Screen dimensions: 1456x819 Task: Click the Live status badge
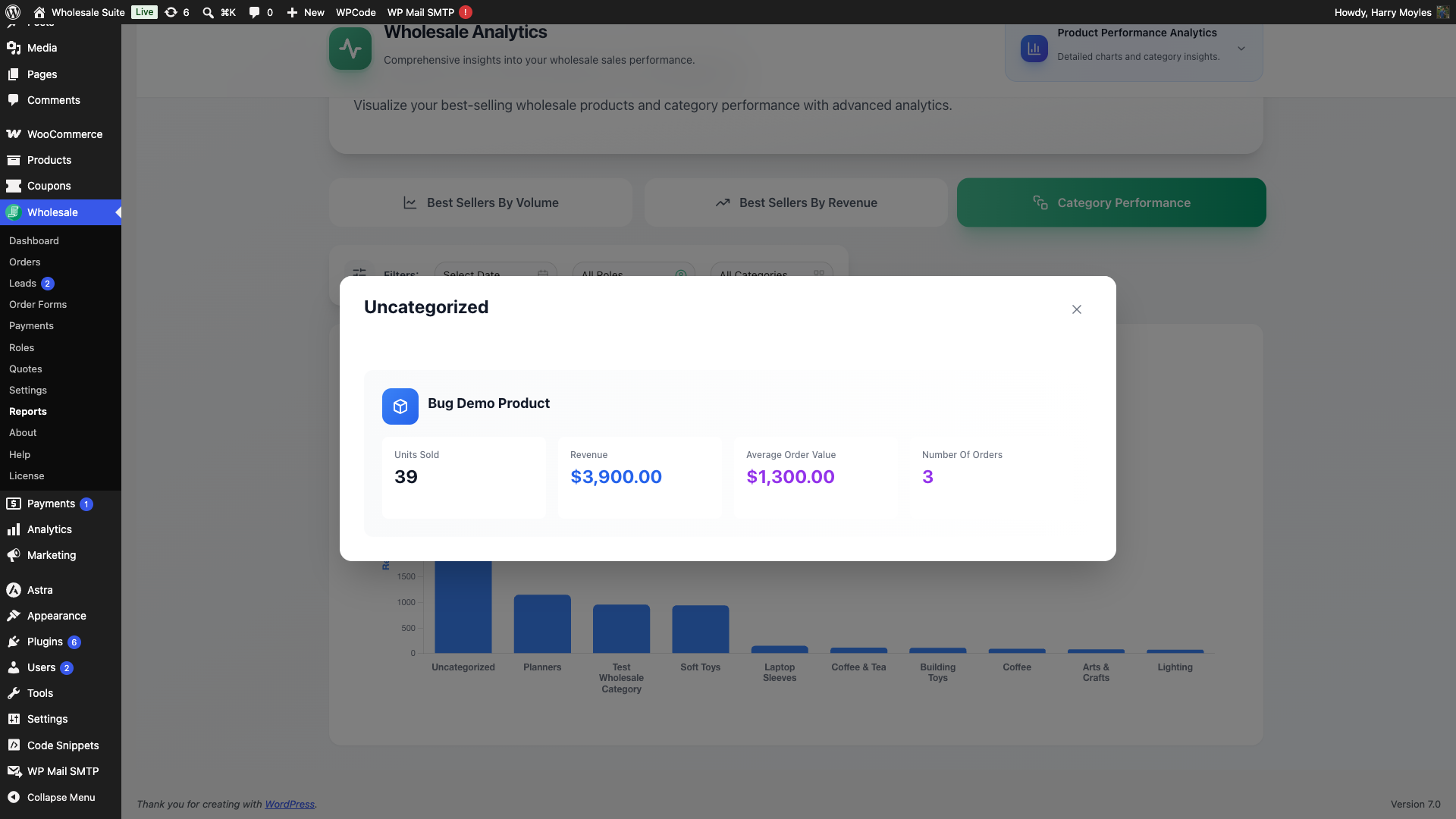point(144,12)
